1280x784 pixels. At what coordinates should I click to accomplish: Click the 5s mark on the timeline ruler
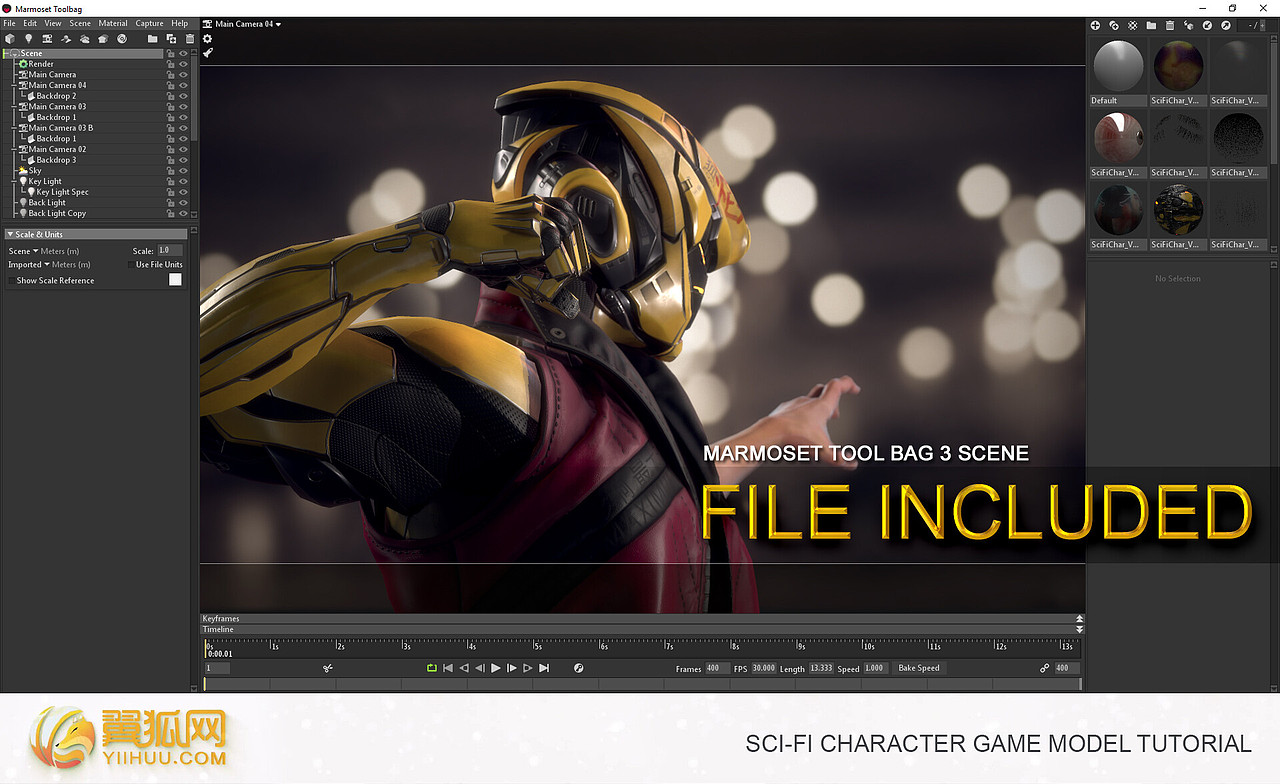538,647
